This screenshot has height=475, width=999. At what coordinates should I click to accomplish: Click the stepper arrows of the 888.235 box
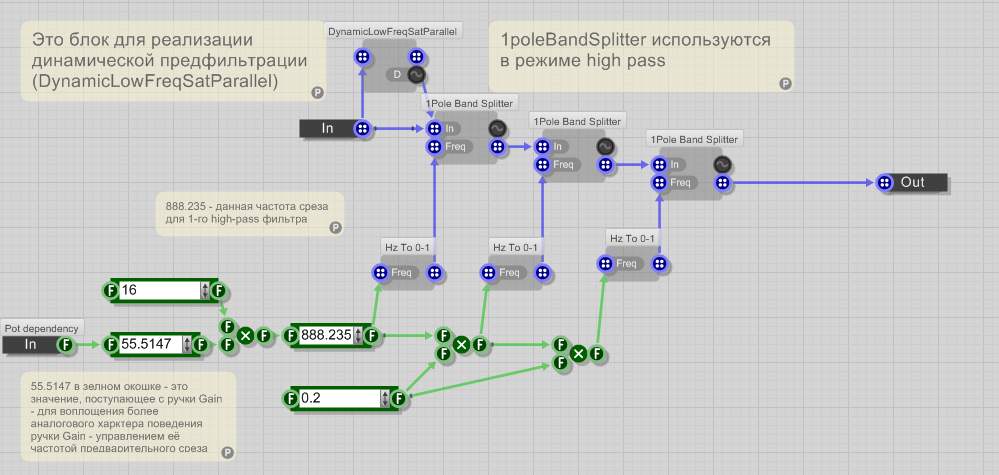point(358,336)
